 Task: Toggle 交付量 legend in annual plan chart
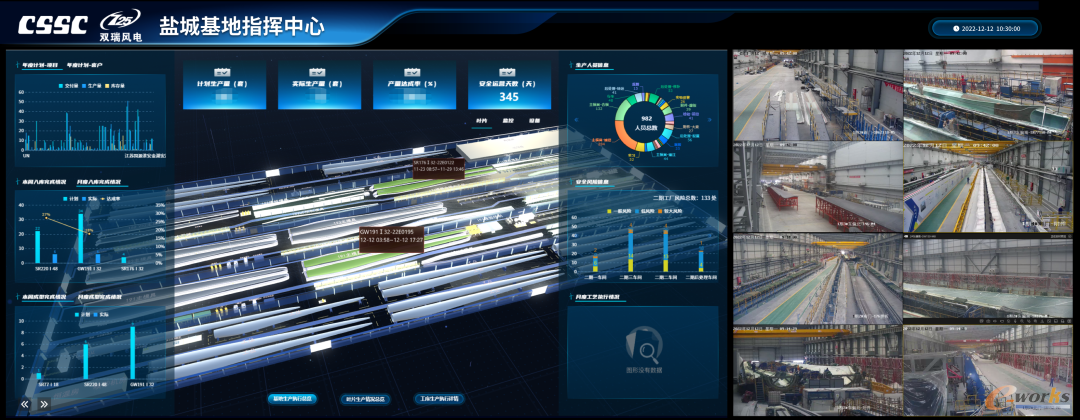[x=67, y=86]
